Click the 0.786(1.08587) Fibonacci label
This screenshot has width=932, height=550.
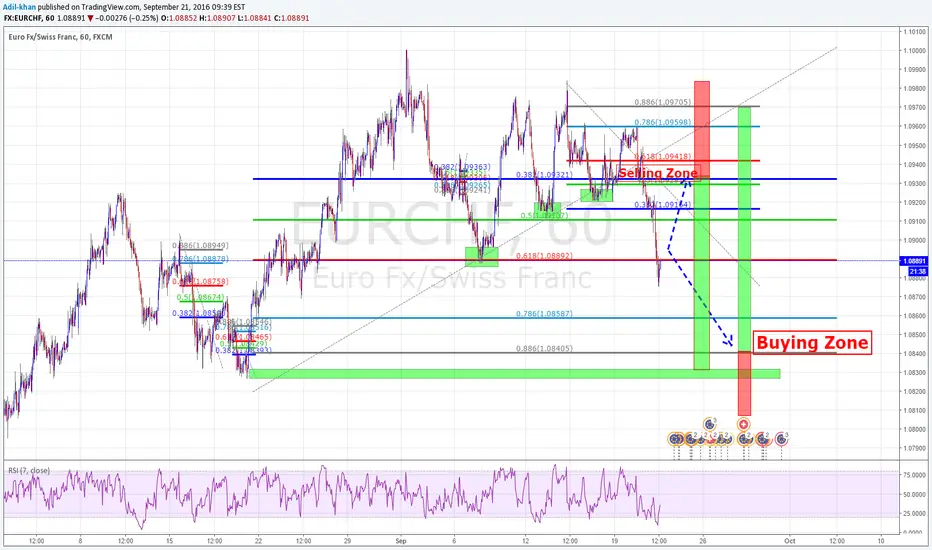pos(544,313)
